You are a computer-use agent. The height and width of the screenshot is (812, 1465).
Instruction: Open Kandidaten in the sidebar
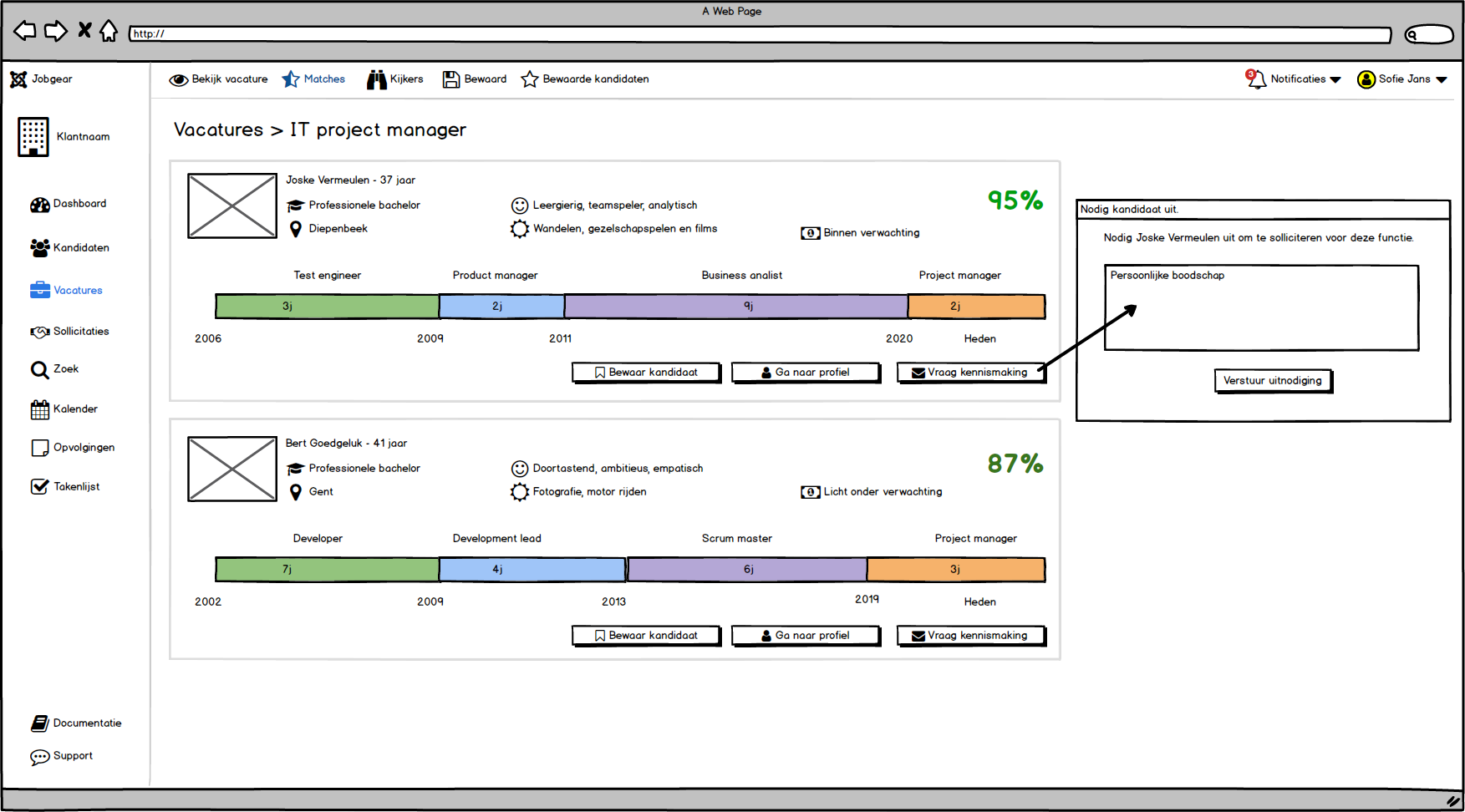pos(70,247)
